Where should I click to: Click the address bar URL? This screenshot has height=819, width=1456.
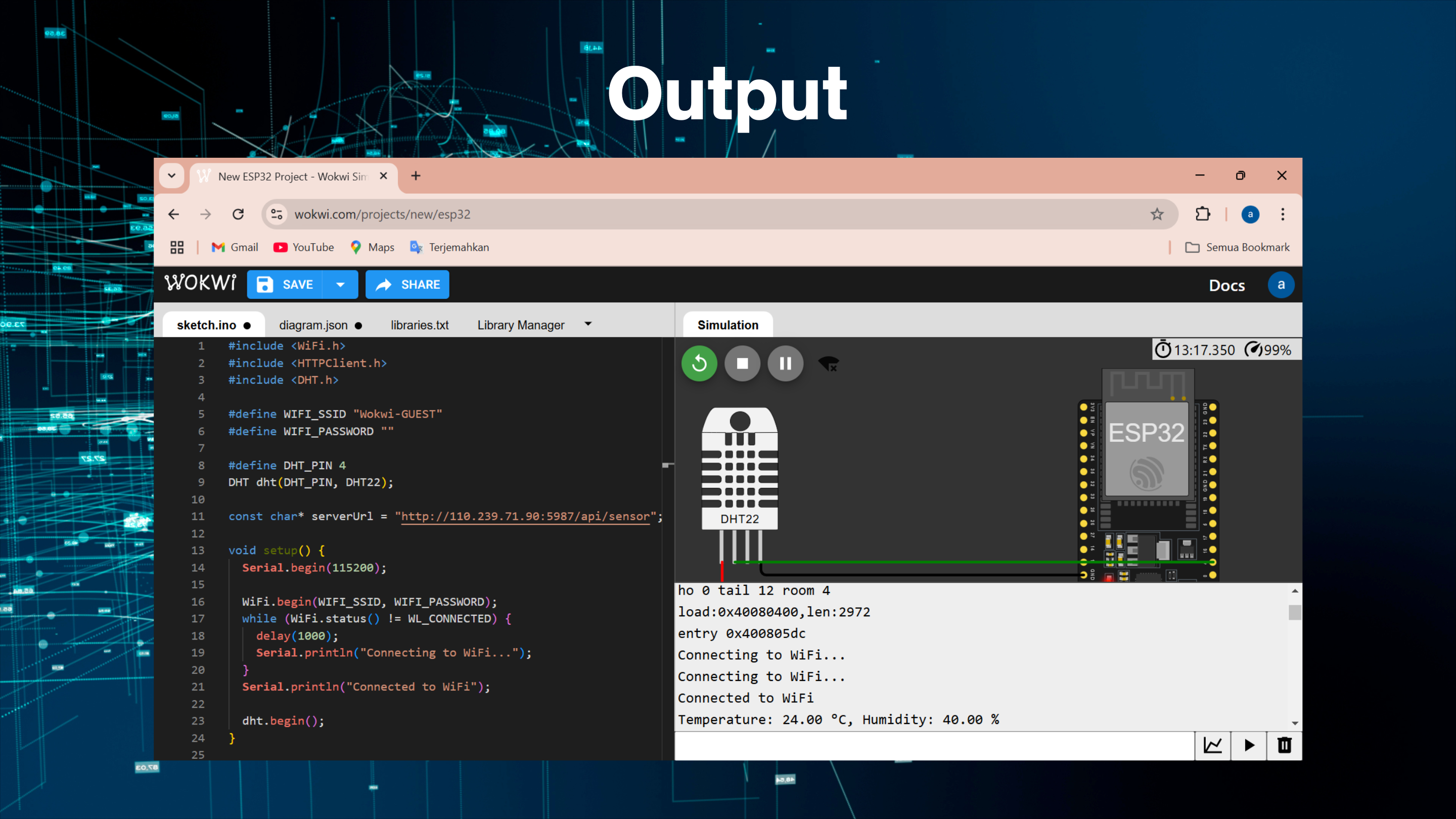(383, 214)
